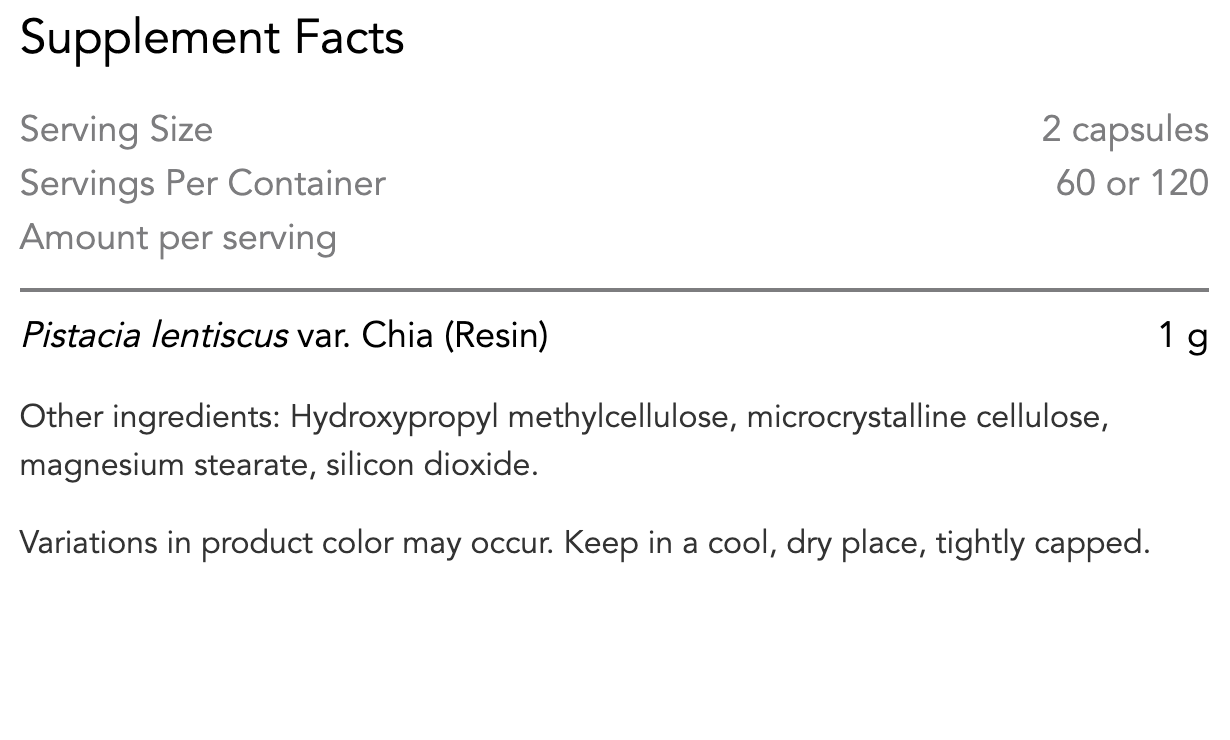
Task: Click the number 60 in servings value
Action: click(1076, 184)
